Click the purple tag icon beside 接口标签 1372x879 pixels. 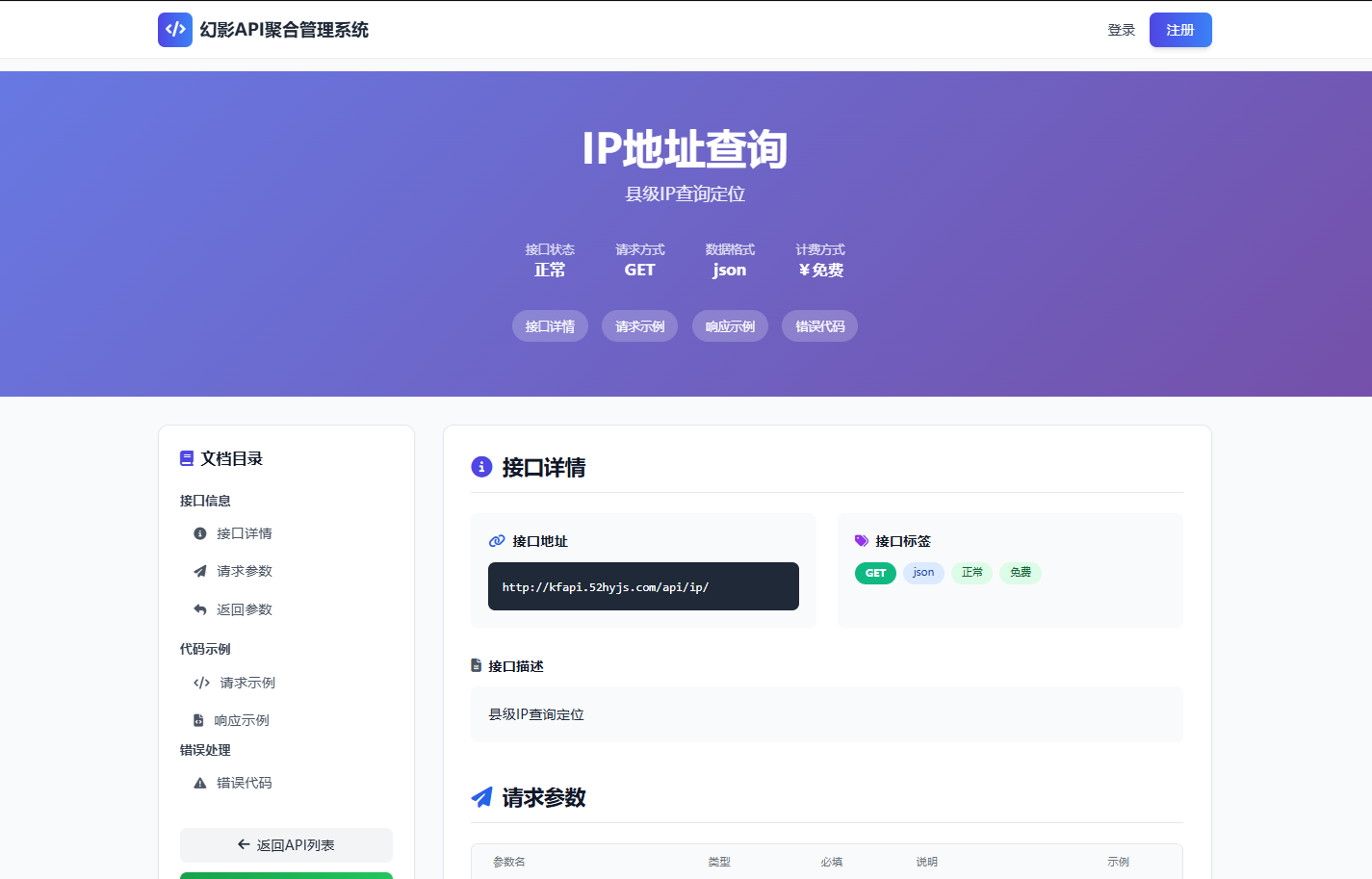click(x=863, y=540)
